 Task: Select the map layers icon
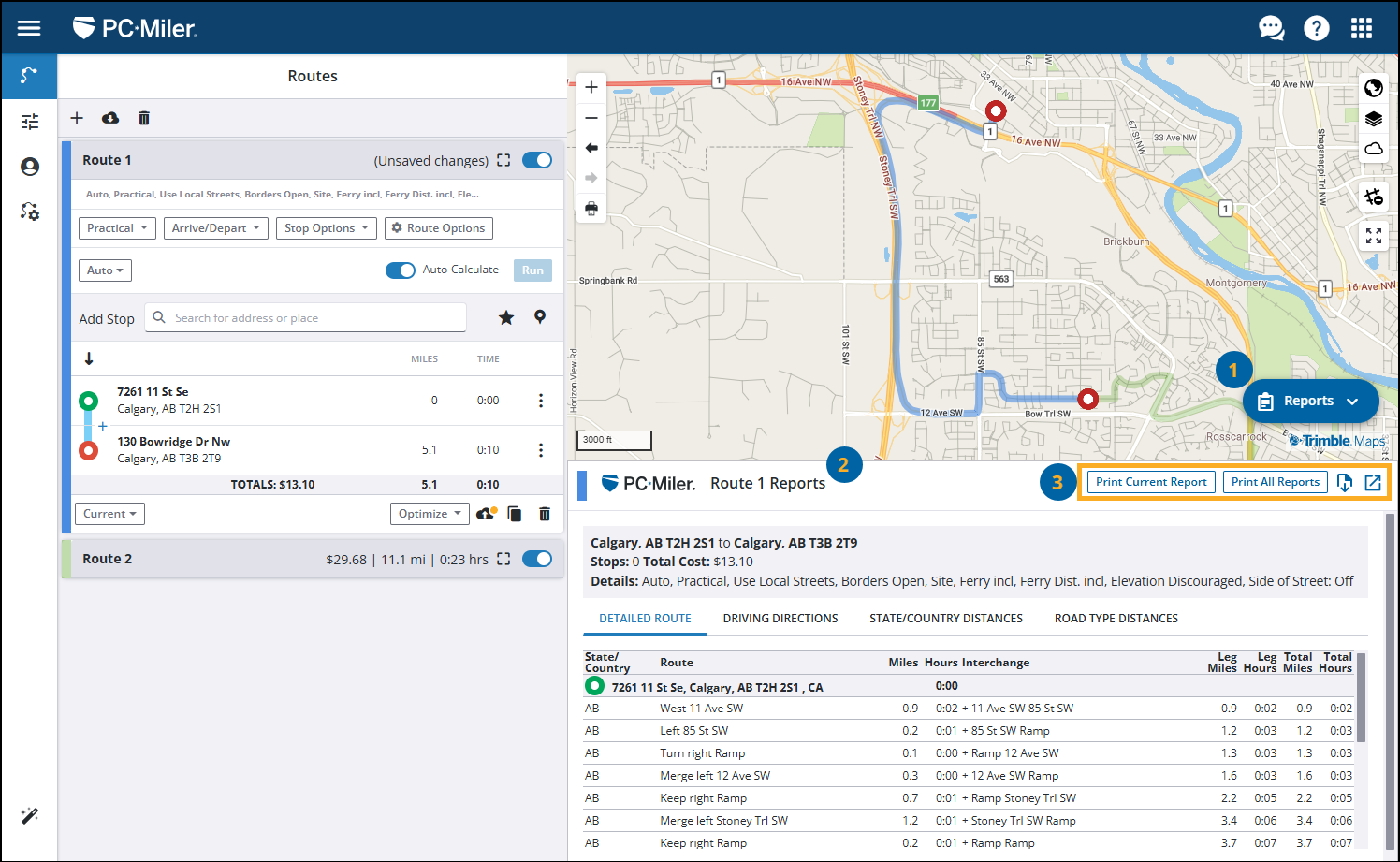point(1374,119)
